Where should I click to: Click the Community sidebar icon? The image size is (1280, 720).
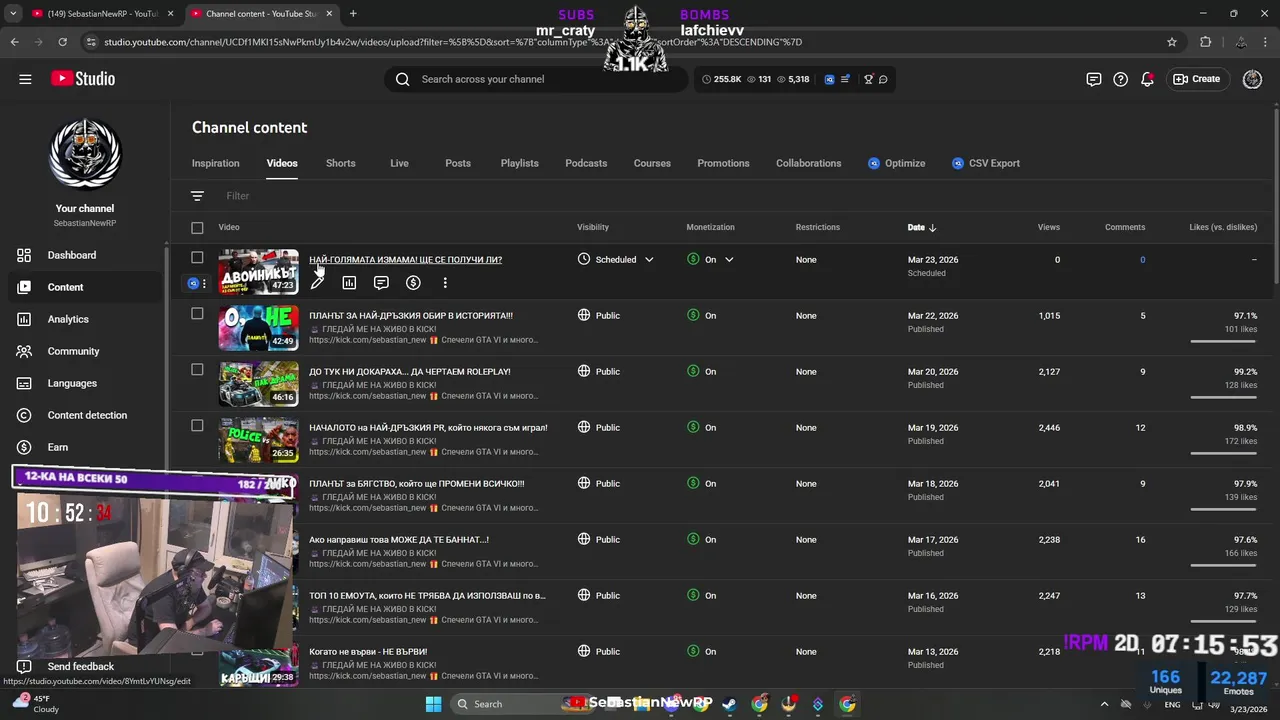pos(24,351)
